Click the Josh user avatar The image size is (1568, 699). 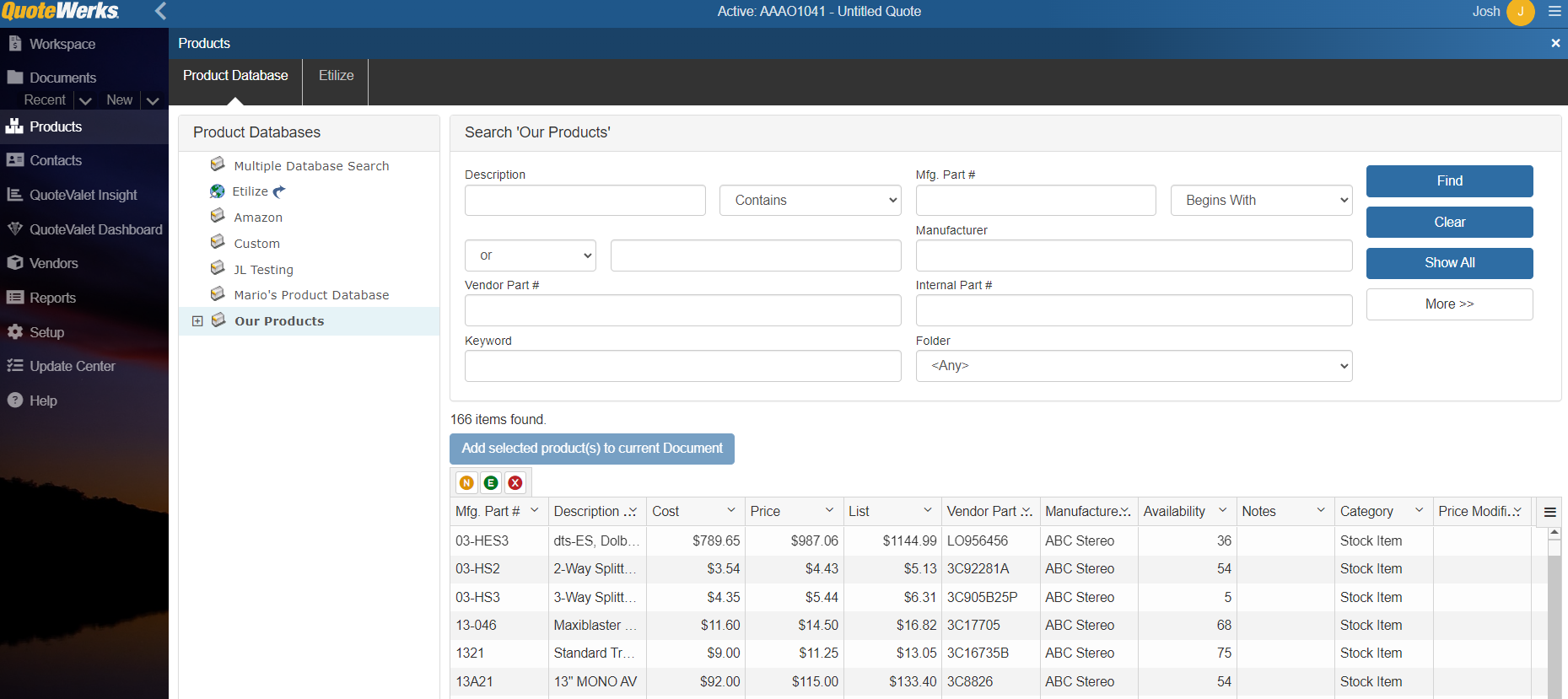[x=1521, y=12]
